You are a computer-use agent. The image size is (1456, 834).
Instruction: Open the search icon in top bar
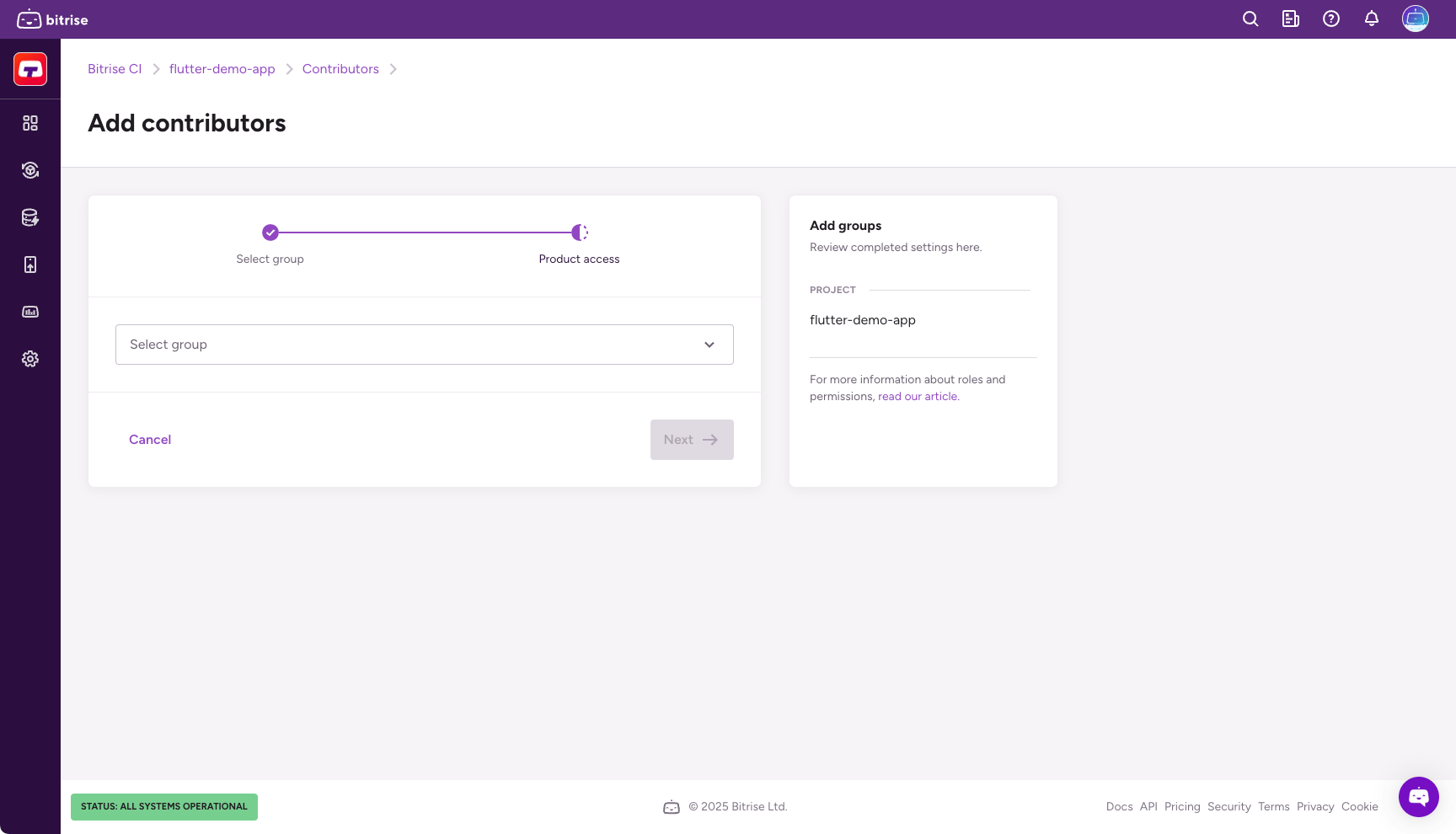(1250, 19)
